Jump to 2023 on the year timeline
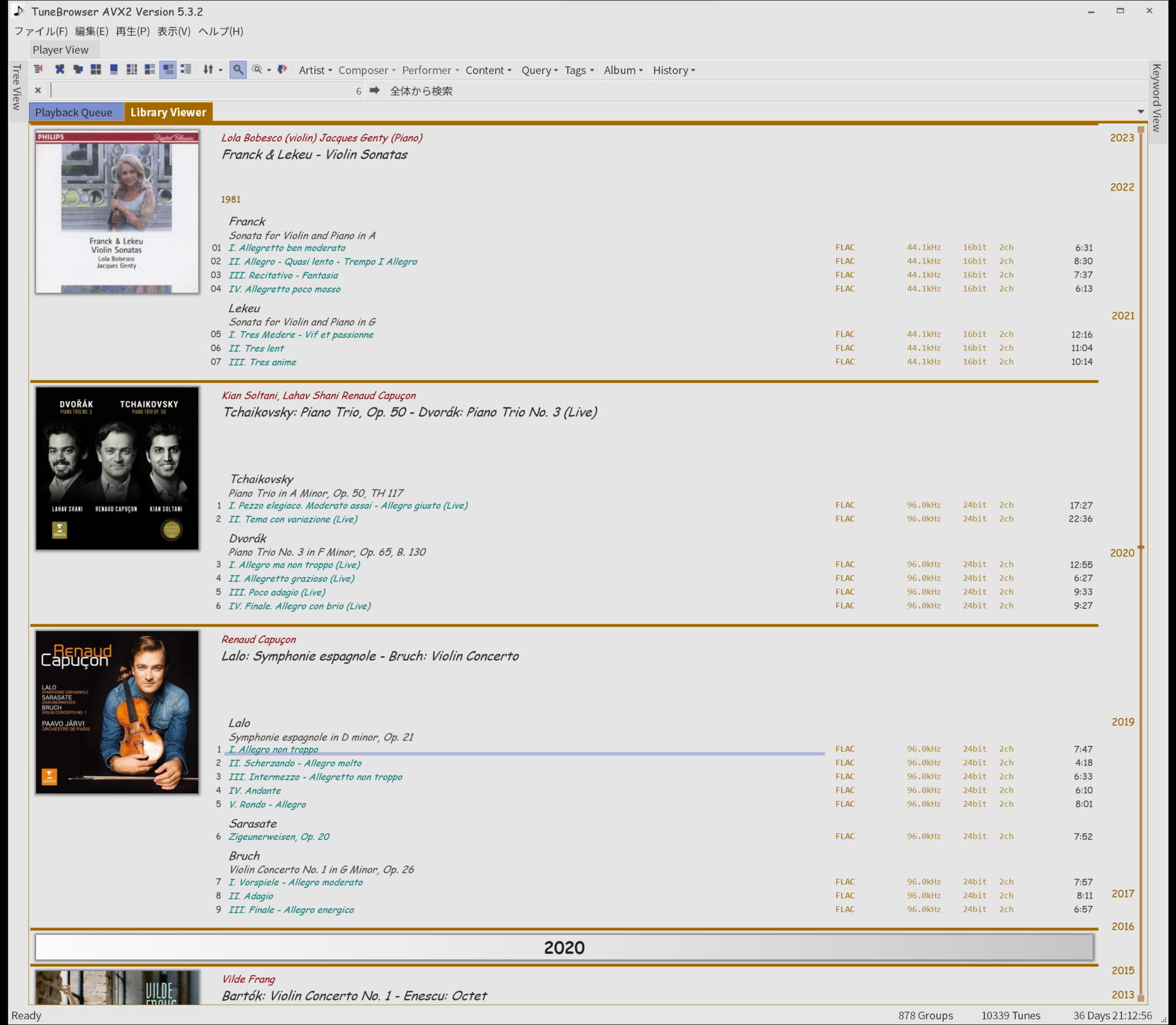The height and width of the screenshot is (1025, 1176). click(x=1122, y=138)
